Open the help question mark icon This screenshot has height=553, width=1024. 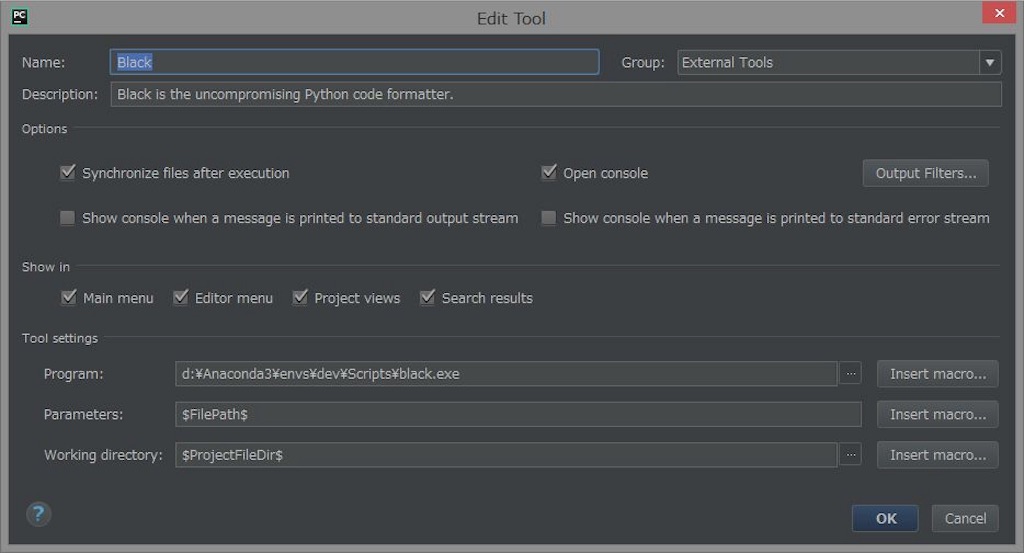point(39,514)
